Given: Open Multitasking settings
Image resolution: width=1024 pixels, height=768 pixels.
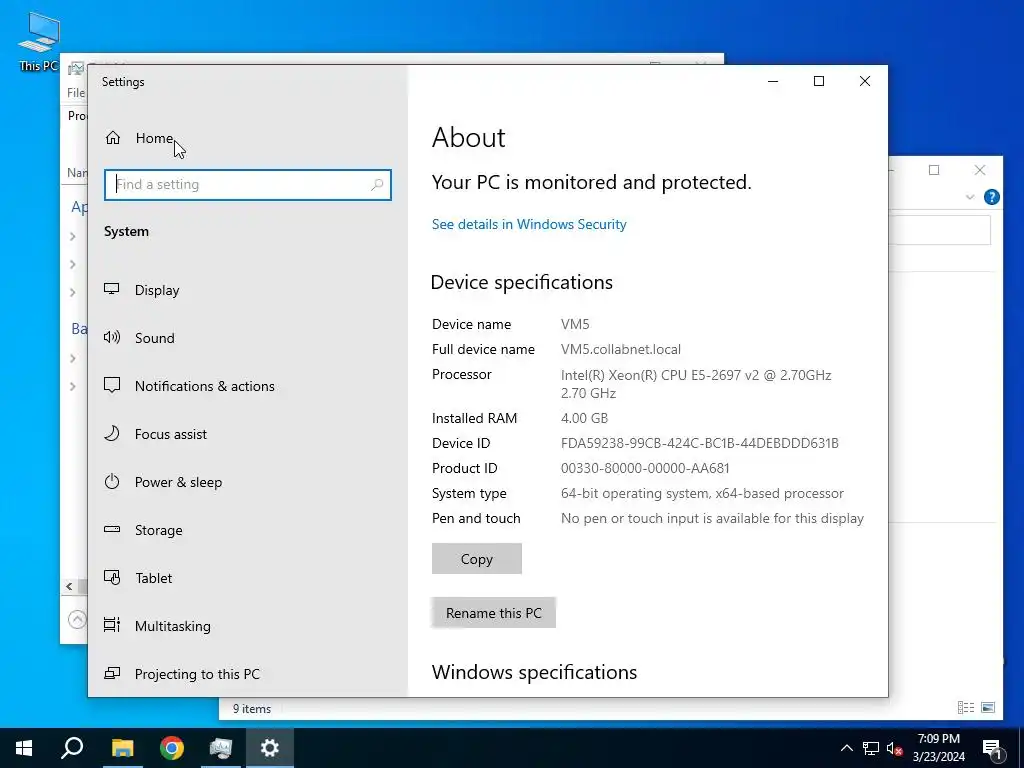Looking at the screenshot, I should (x=157, y=626).
